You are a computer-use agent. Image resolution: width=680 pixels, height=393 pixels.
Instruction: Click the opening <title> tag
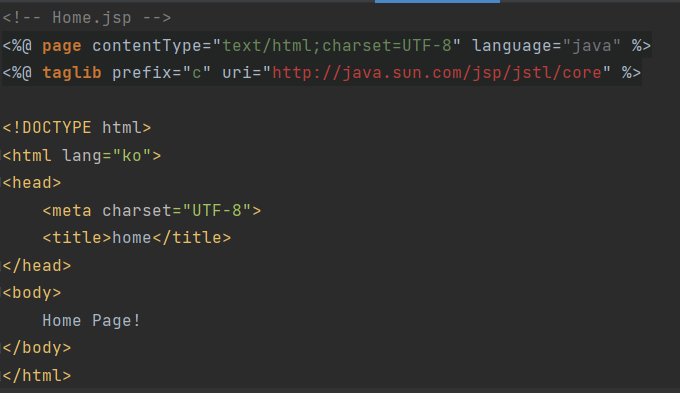click(x=77, y=238)
